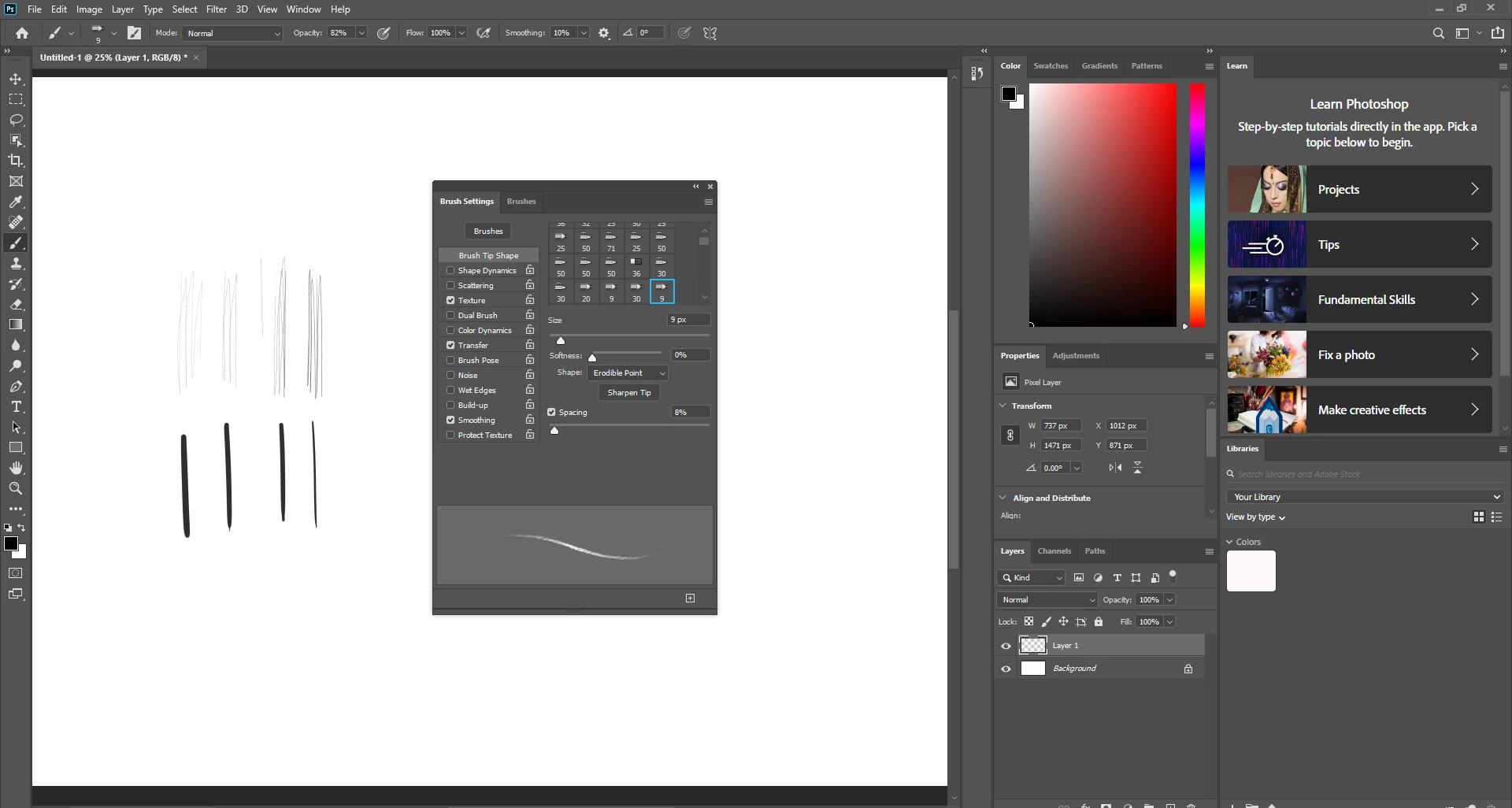Disable the Transfer checkbox

coord(450,346)
